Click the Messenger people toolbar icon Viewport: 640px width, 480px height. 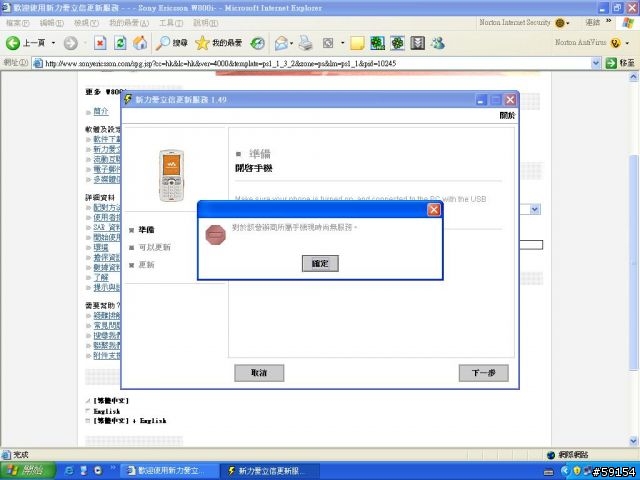click(438, 43)
